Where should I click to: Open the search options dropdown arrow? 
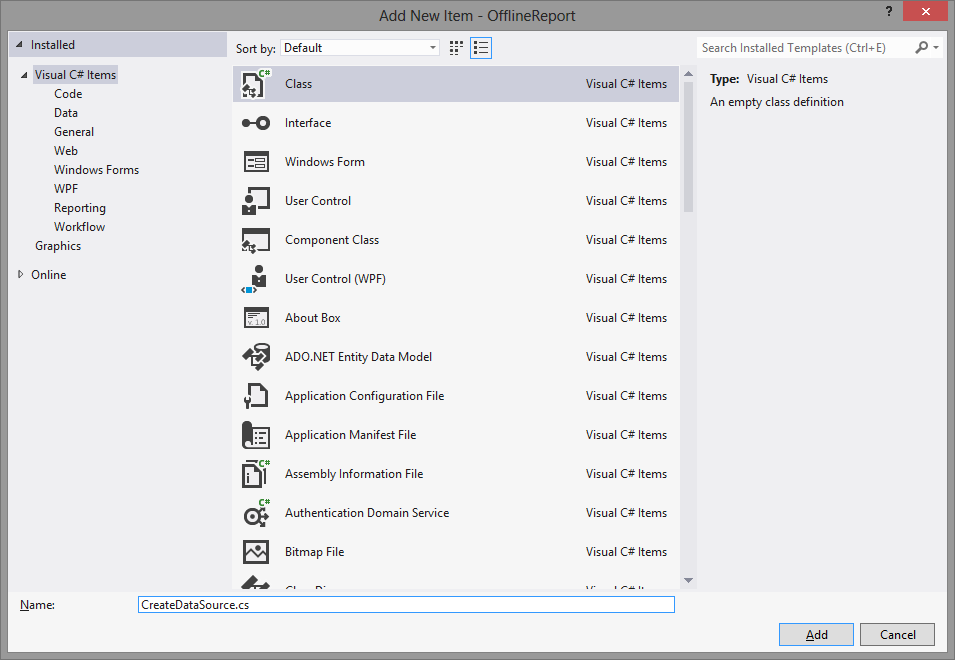[x=934, y=47]
